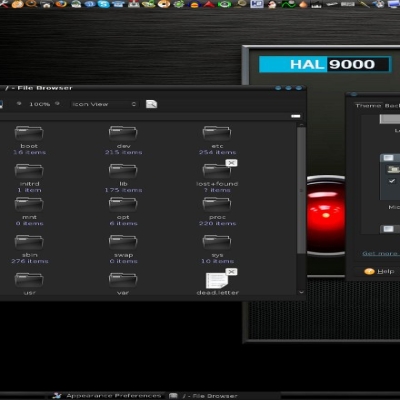
Task: Click the '175 items' label under lib
Action: [x=123, y=190]
